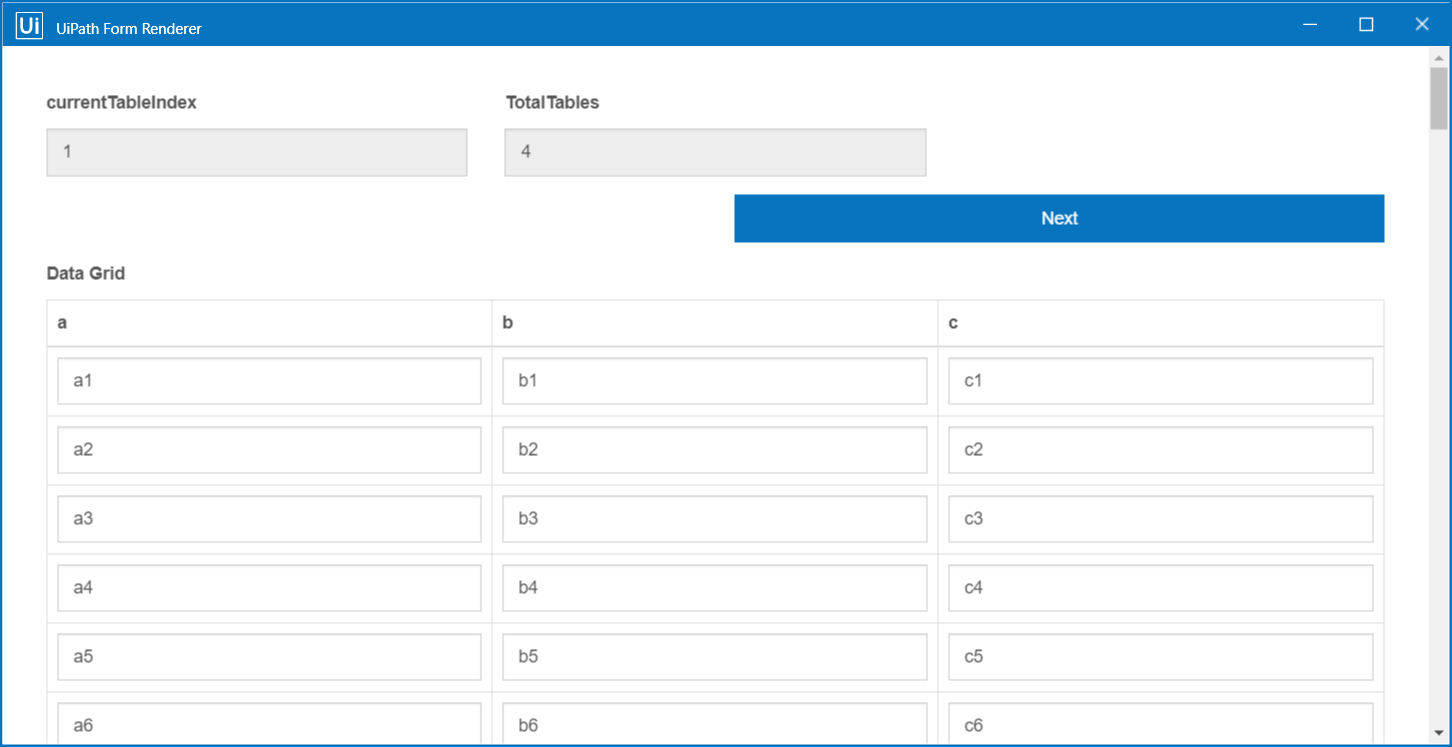1452x747 pixels.
Task: Select the b3 text box
Action: coord(714,519)
